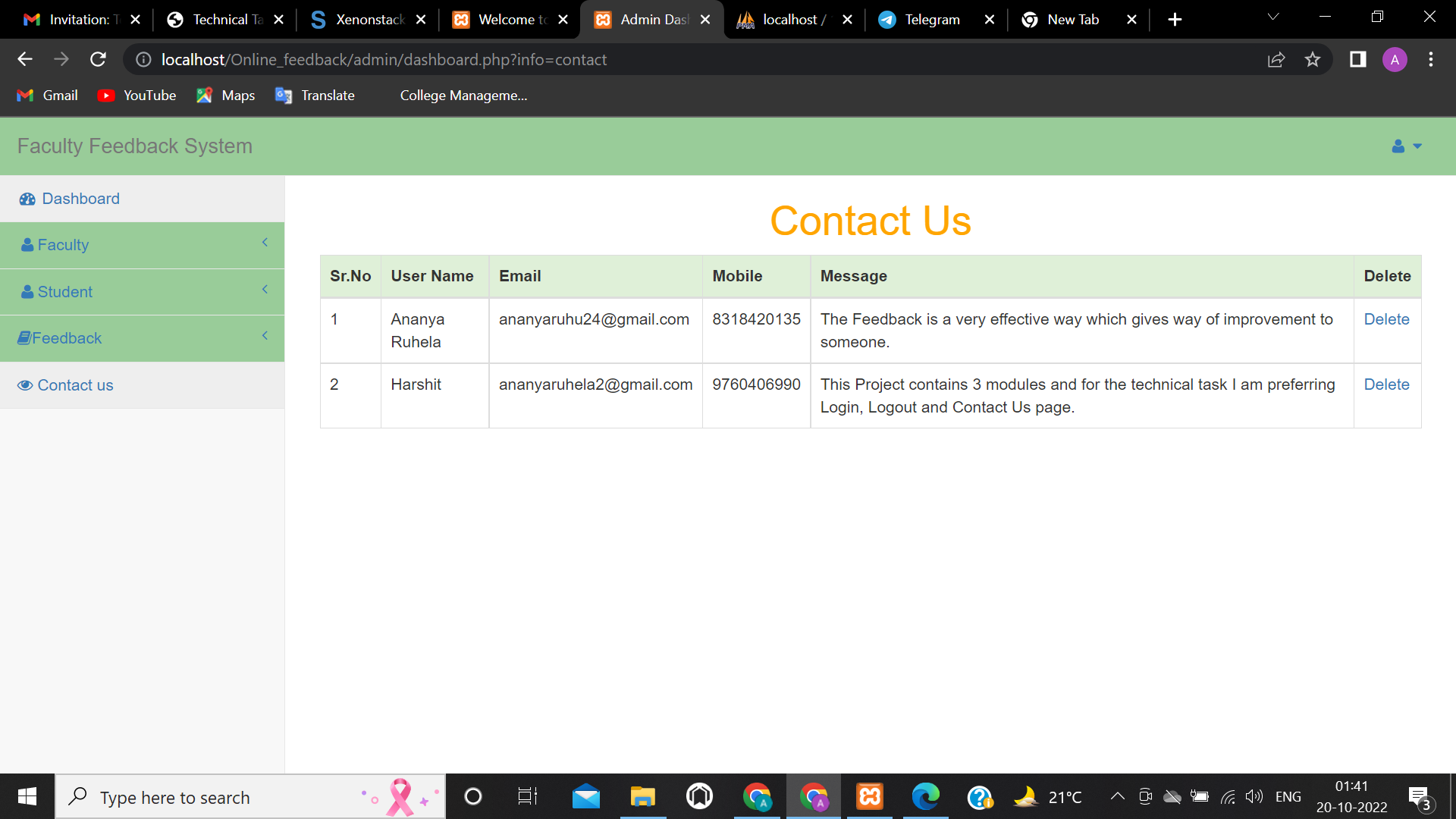Click the eye icon next to Contact us
Viewport: 1456px width, 819px height.
coord(25,384)
